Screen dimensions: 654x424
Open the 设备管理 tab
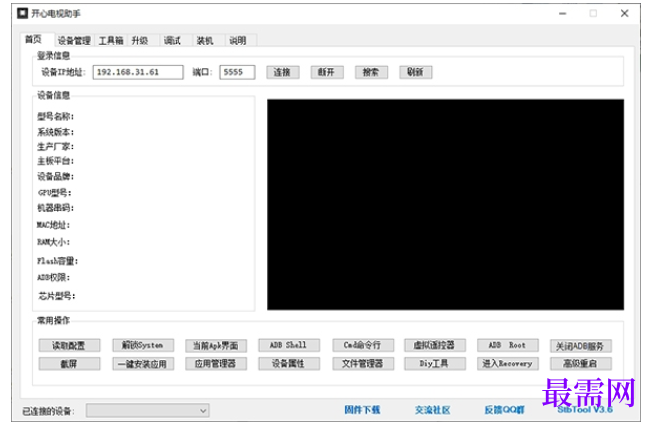pyautogui.click(x=74, y=40)
